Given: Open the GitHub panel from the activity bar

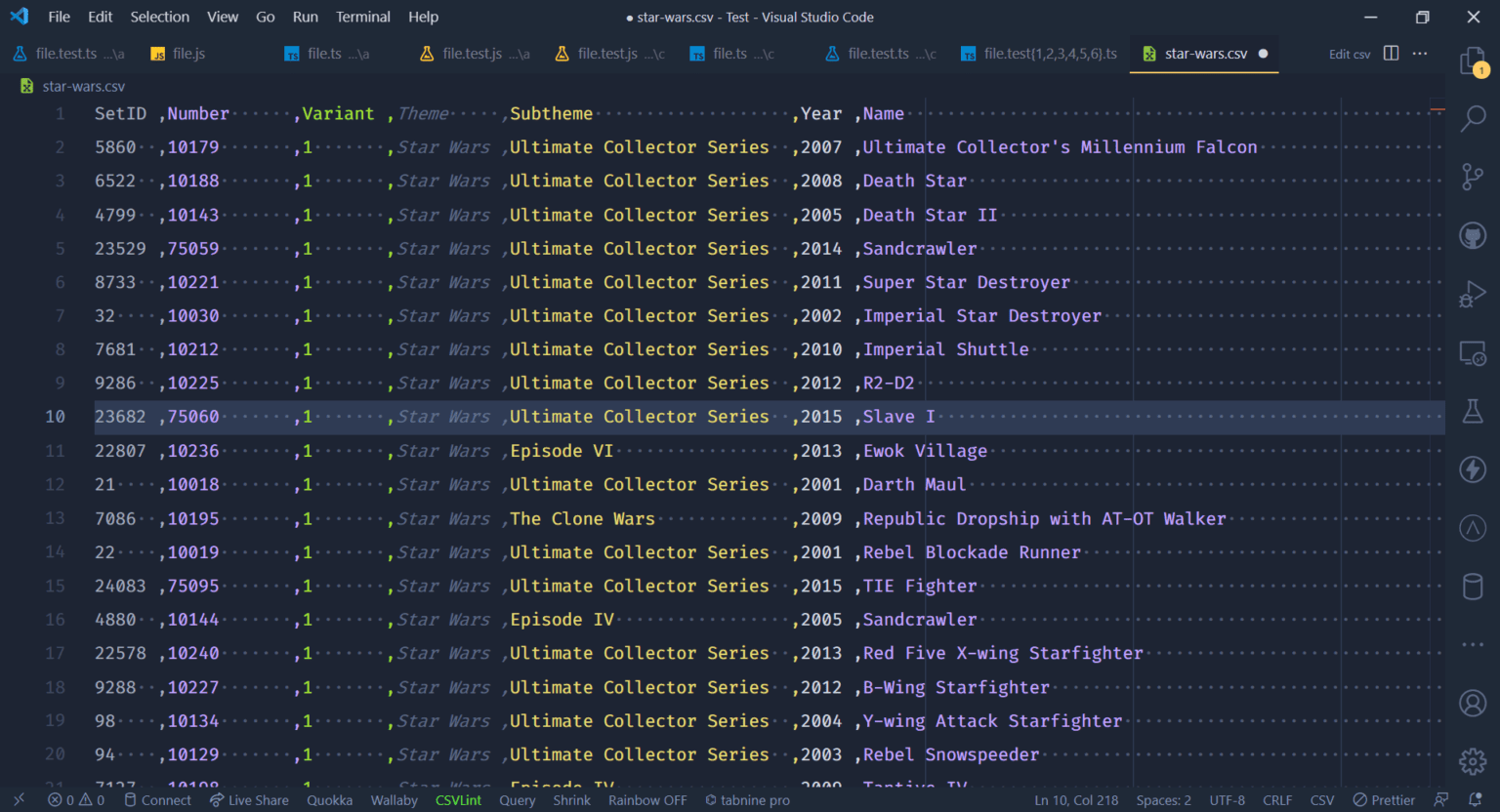Looking at the screenshot, I should point(1473,234).
